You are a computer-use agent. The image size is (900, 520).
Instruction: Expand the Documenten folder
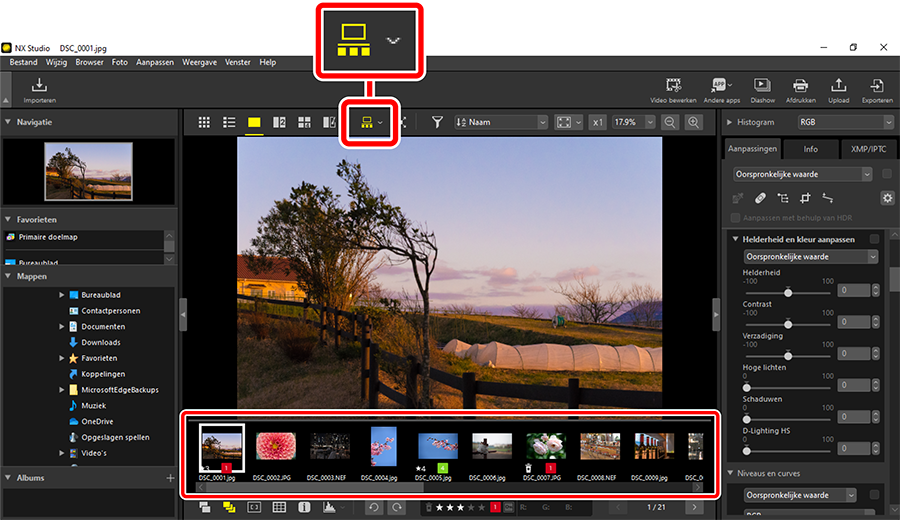[61, 326]
